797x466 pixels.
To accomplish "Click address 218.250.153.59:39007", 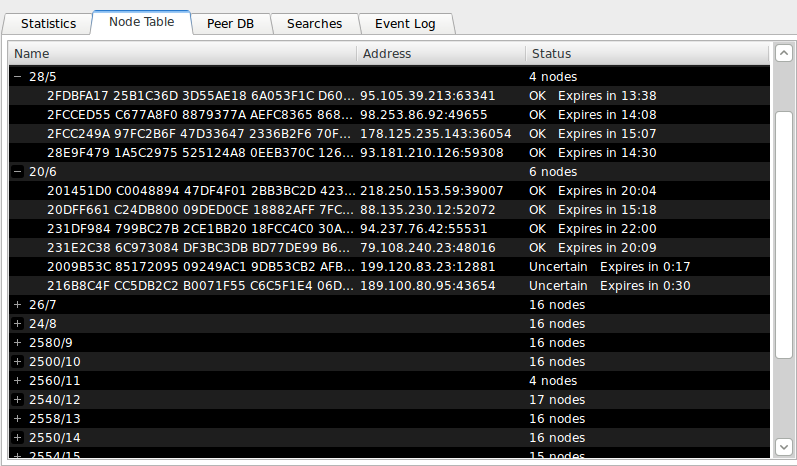I will click(432, 191).
